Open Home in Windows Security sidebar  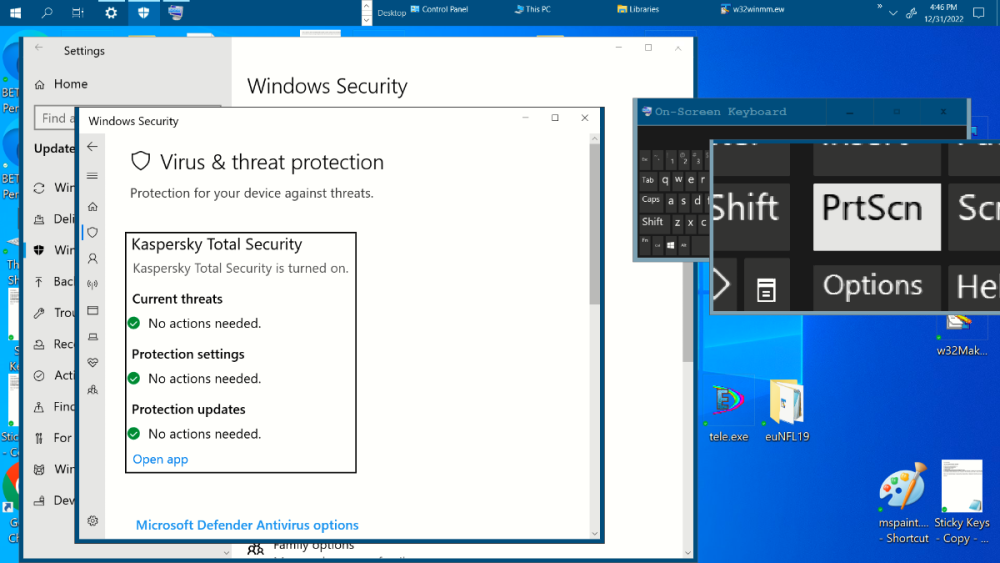92,207
